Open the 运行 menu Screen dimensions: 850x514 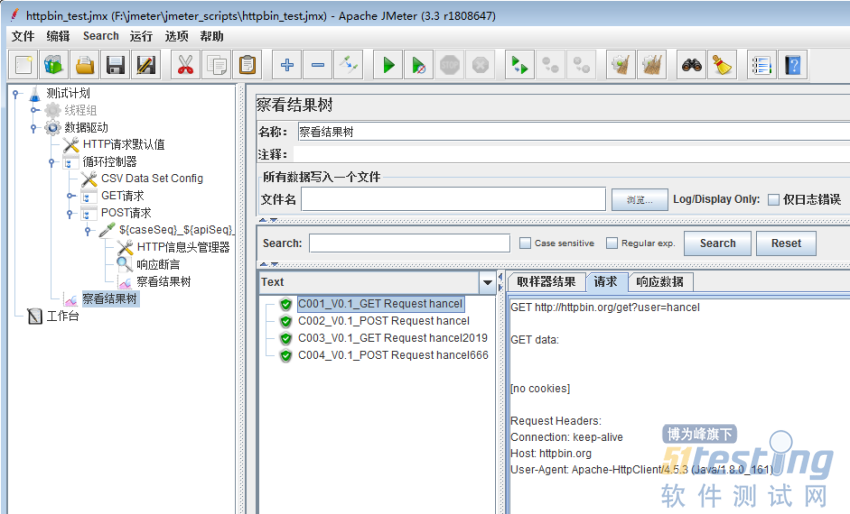point(141,36)
